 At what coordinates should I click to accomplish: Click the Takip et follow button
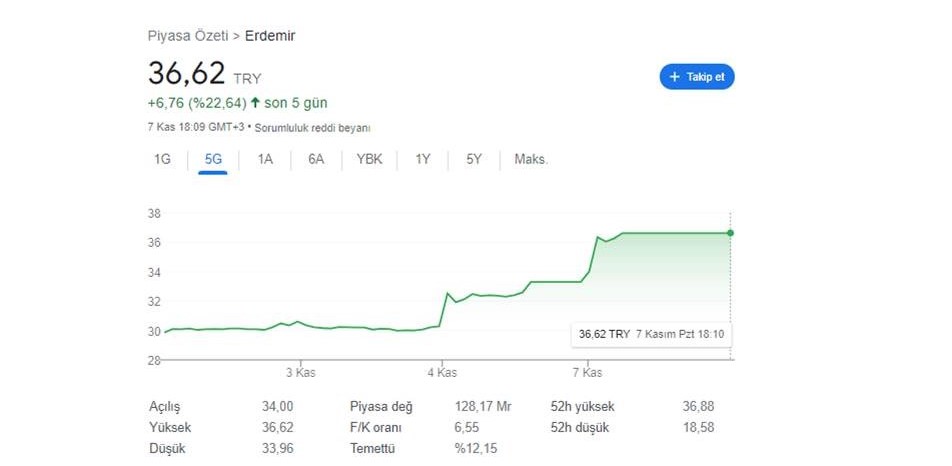[697, 77]
